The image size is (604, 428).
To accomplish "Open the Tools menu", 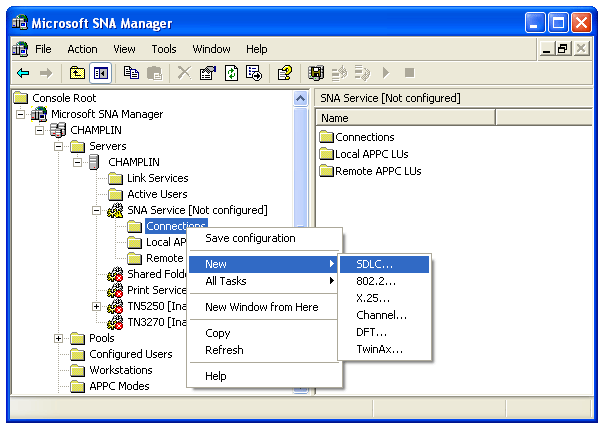I will (164, 49).
